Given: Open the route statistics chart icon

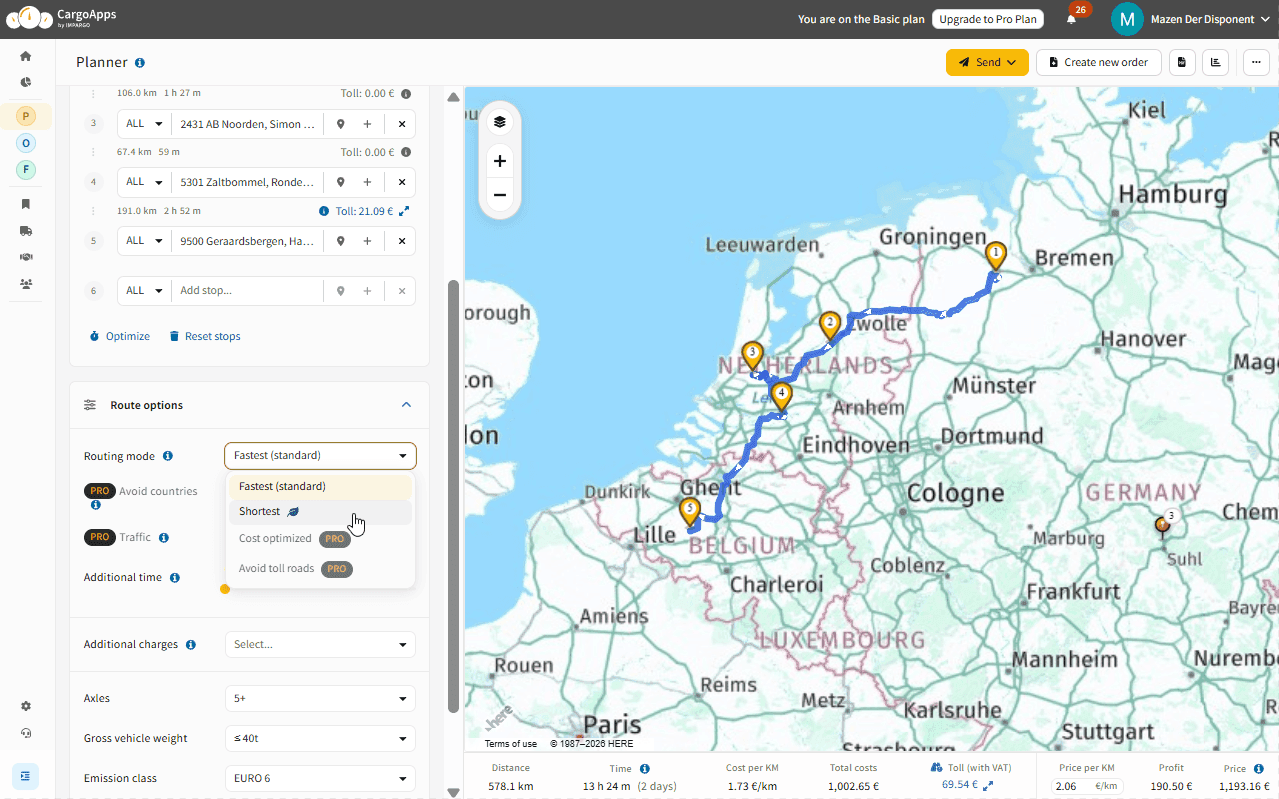Looking at the screenshot, I should pos(1216,62).
